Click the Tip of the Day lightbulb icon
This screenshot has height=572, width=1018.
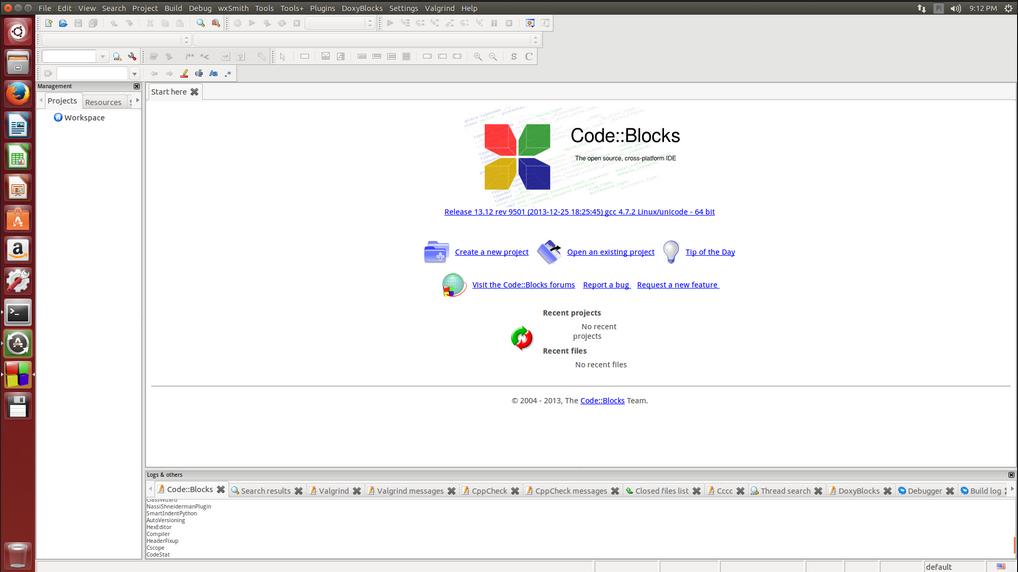(x=671, y=251)
